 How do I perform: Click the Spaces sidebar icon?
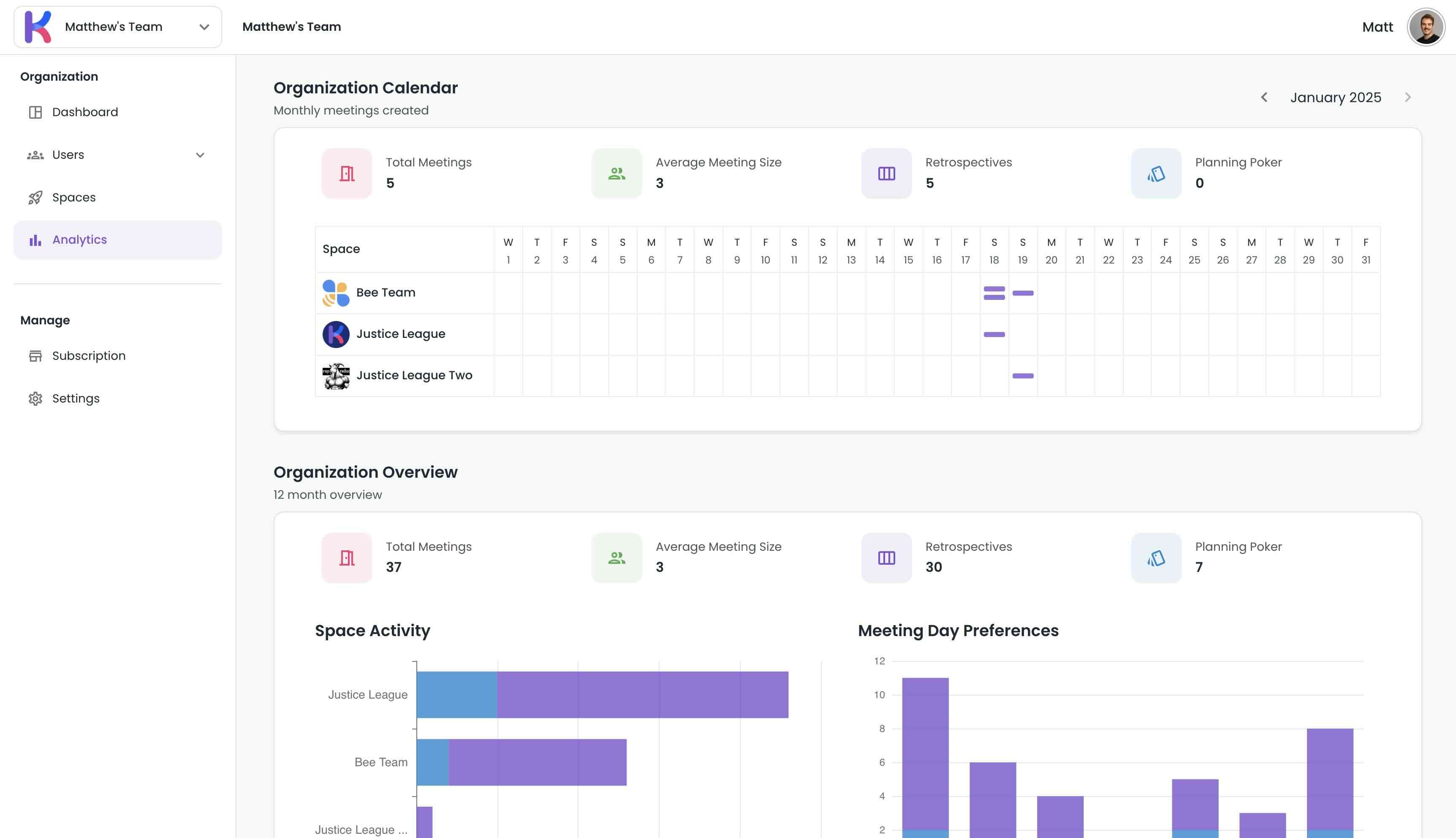[x=35, y=197]
